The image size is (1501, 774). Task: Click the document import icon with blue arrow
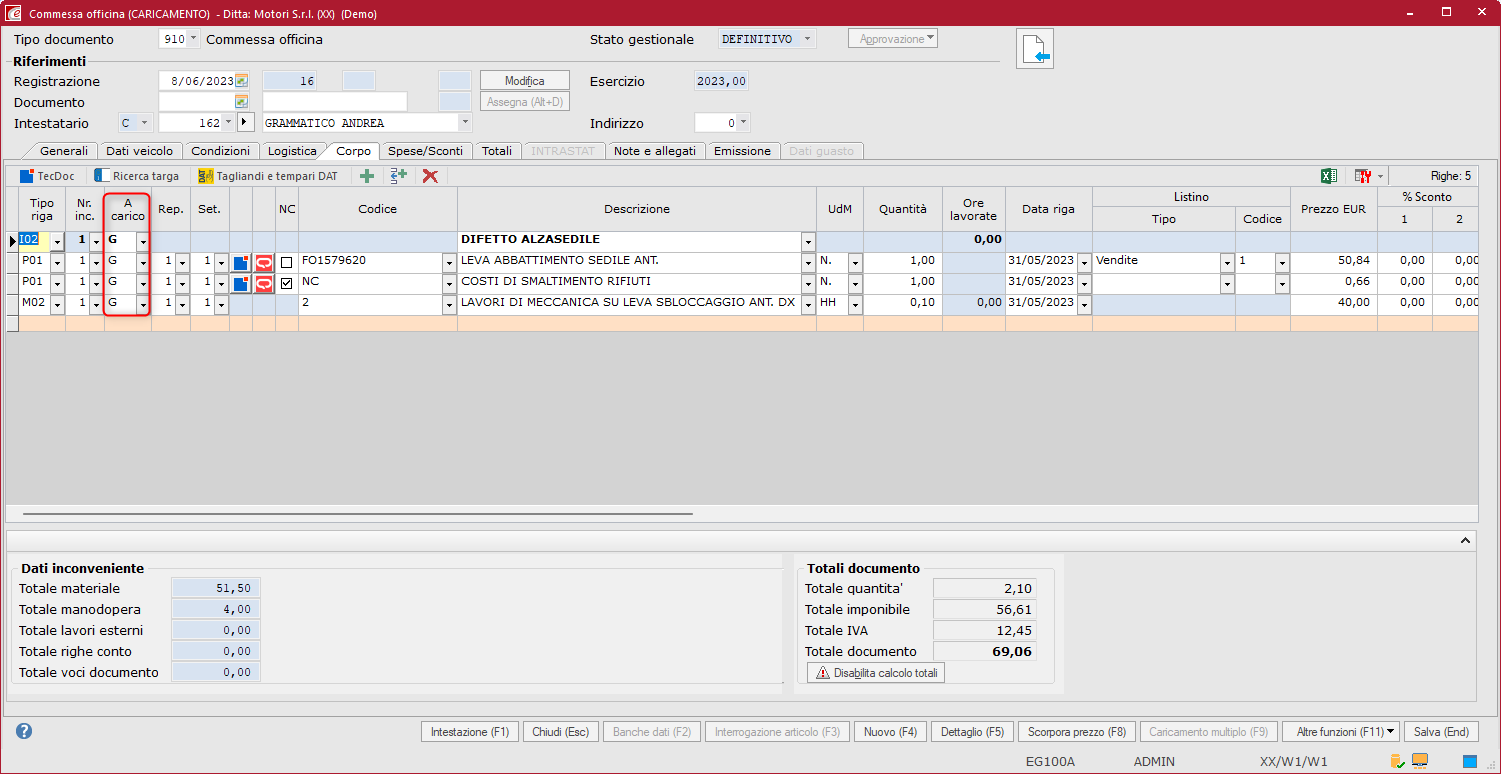(x=1035, y=49)
